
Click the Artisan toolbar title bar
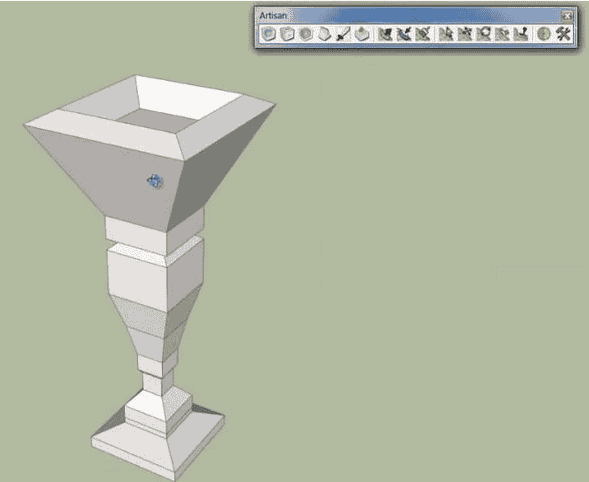(x=409, y=16)
